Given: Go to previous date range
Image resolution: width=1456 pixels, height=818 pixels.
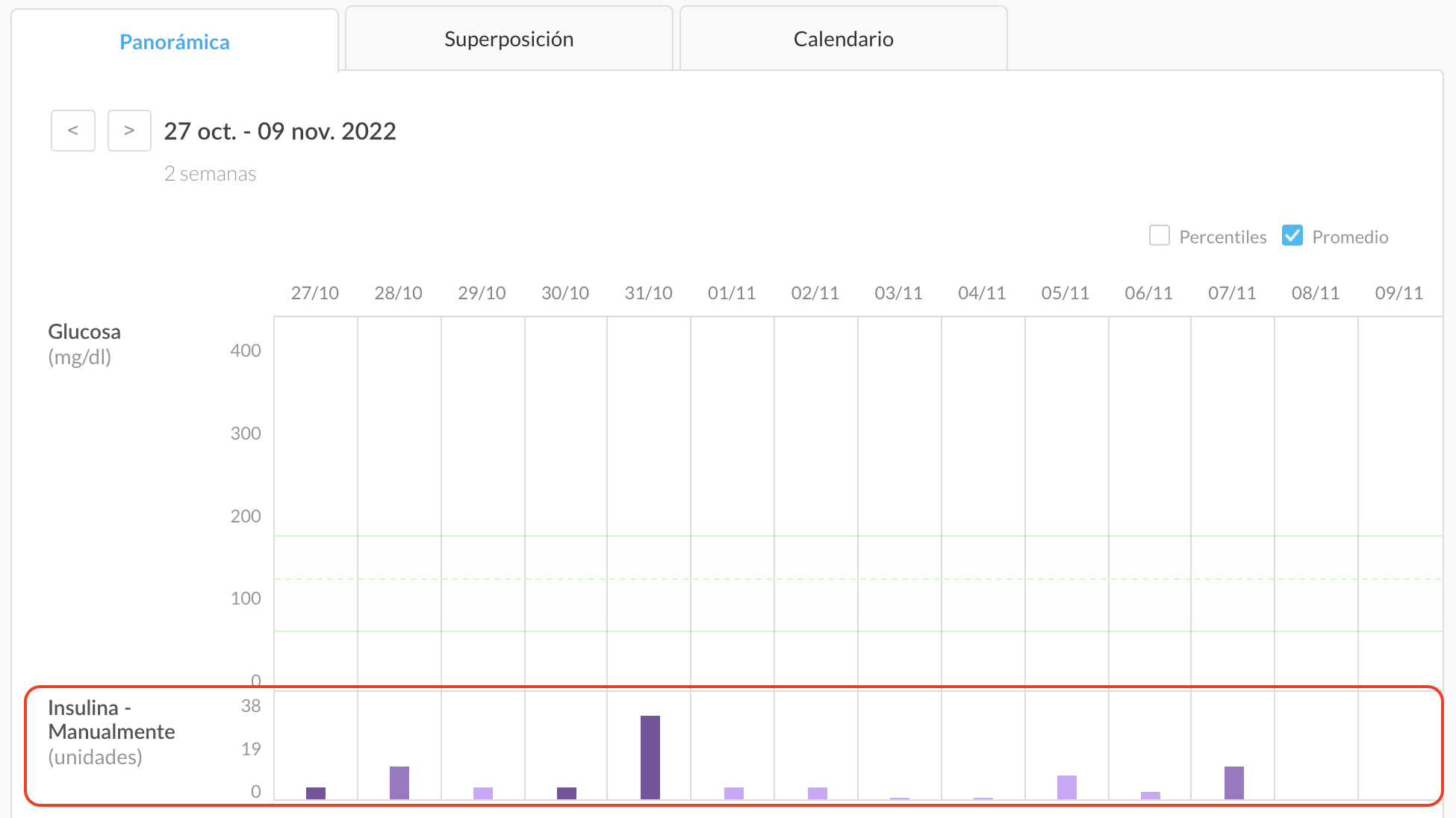Looking at the screenshot, I should 73,131.
